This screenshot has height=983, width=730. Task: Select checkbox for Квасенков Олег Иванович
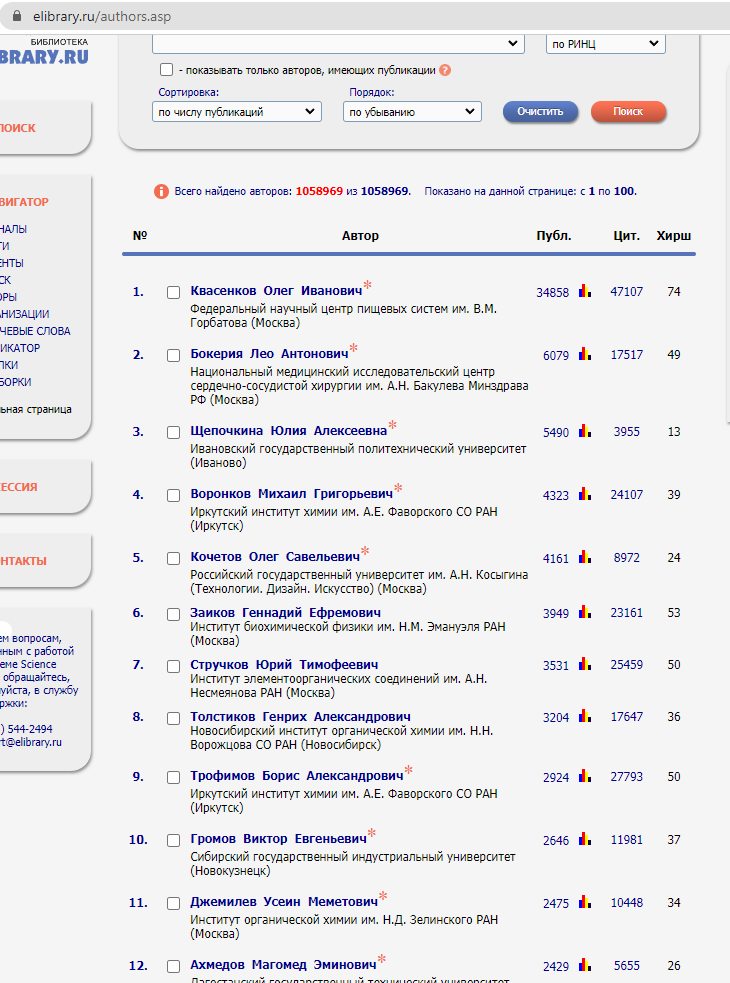tap(174, 292)
